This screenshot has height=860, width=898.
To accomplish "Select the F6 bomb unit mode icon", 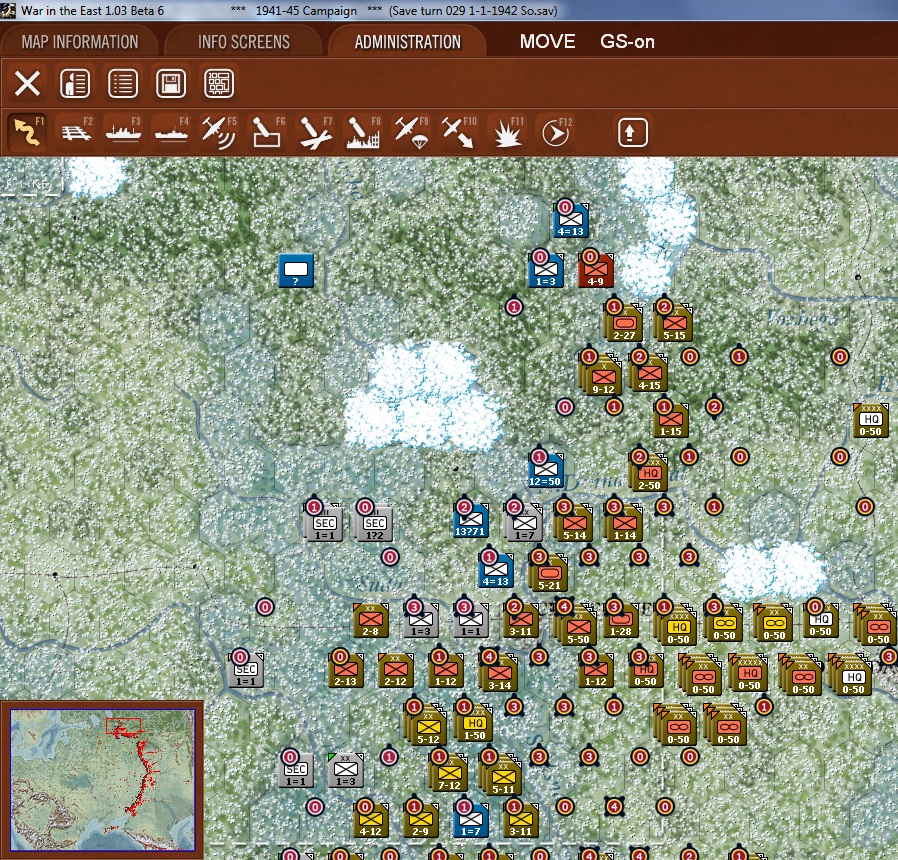I will click(267, 132).
